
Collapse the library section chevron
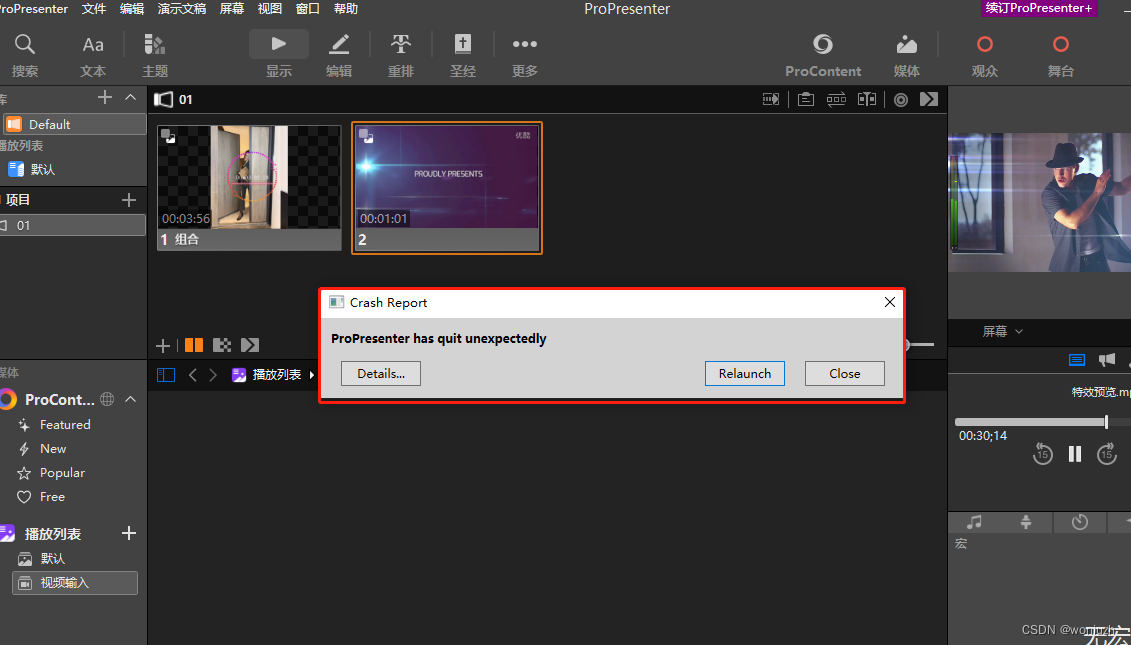coord(131,97)
